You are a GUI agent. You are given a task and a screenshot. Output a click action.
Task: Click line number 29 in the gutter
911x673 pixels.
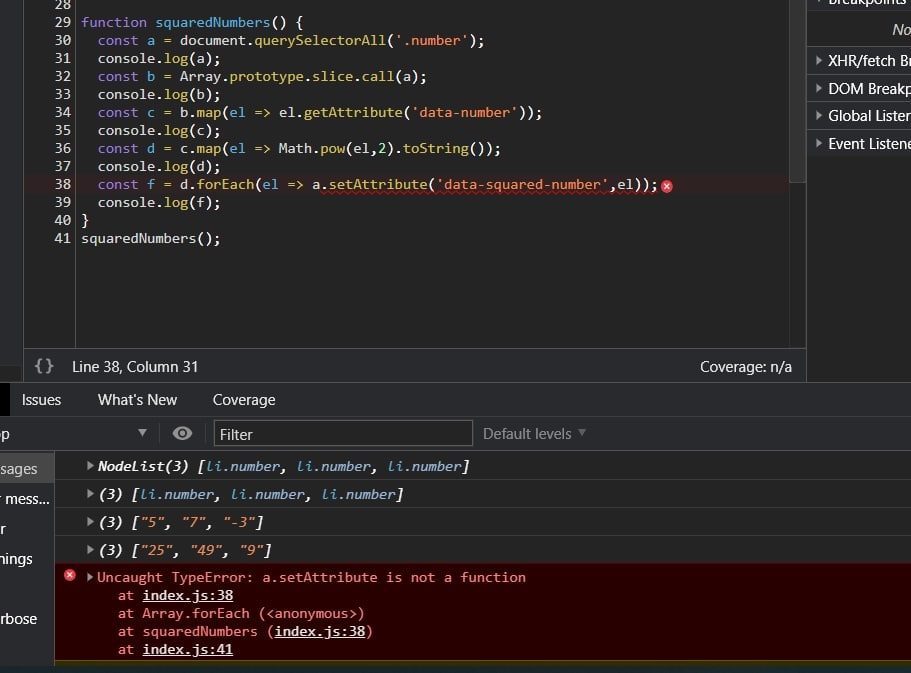(x=63, y=22)
